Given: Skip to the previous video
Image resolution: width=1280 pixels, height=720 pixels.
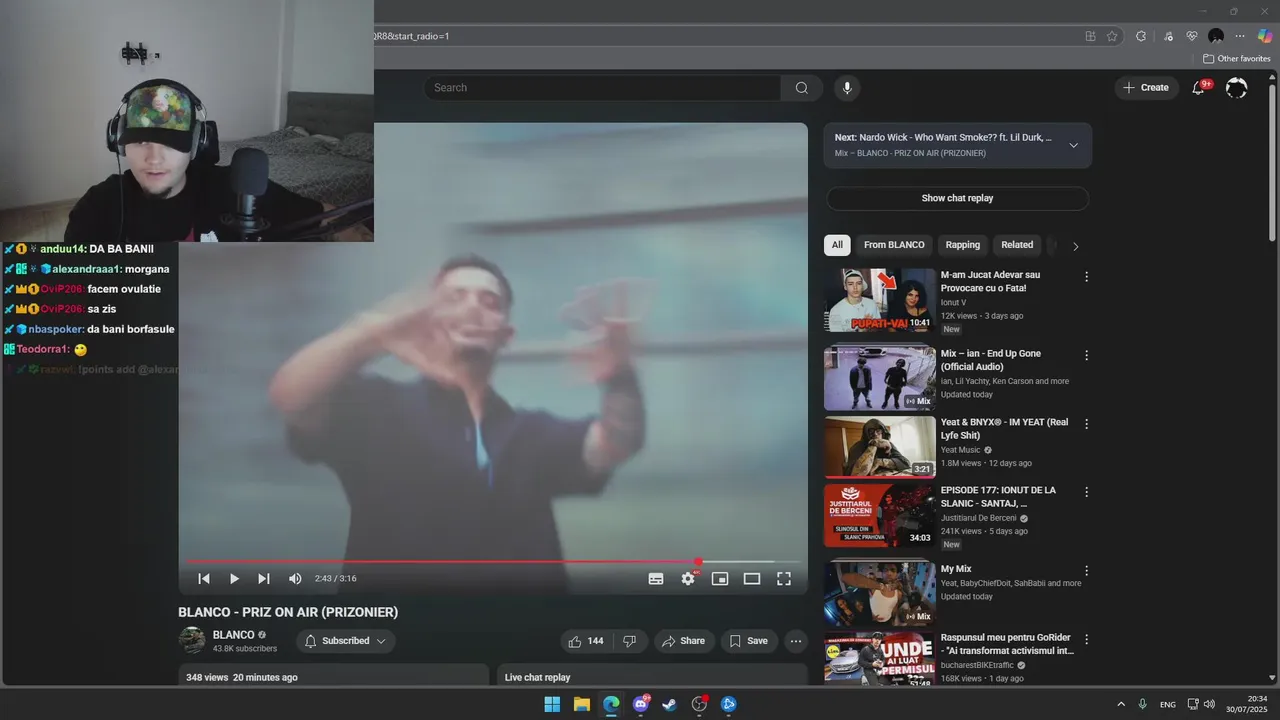Looking at the screenshot, I should [204, 578].
